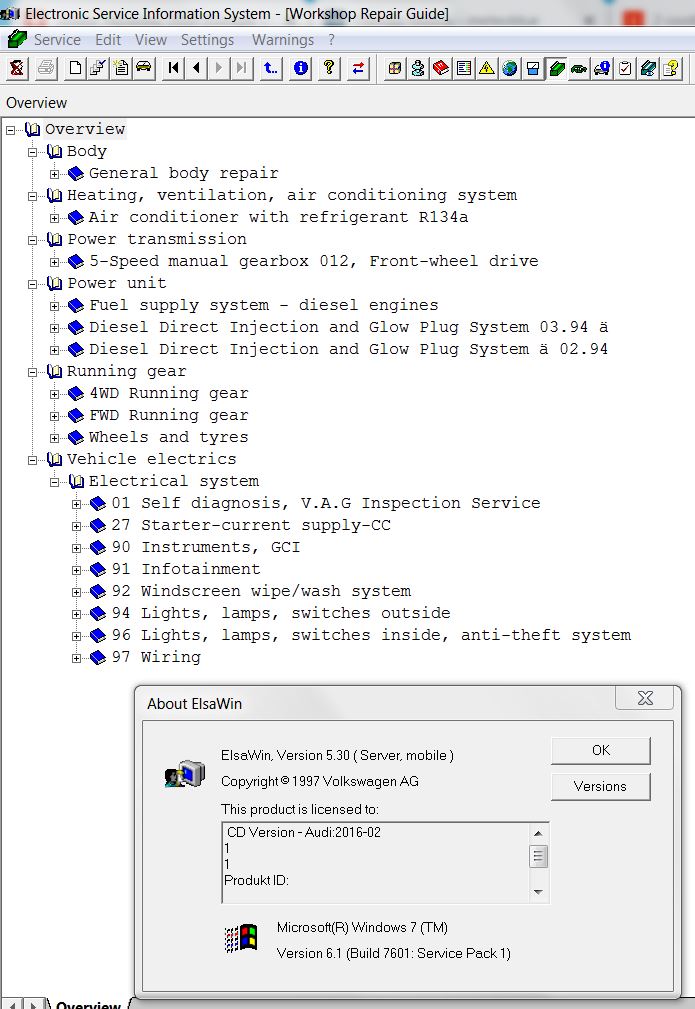Collapse the Running gear parent node
Image resolution: width=695 pixels, height=1009 pixels.
coord(32,372)
